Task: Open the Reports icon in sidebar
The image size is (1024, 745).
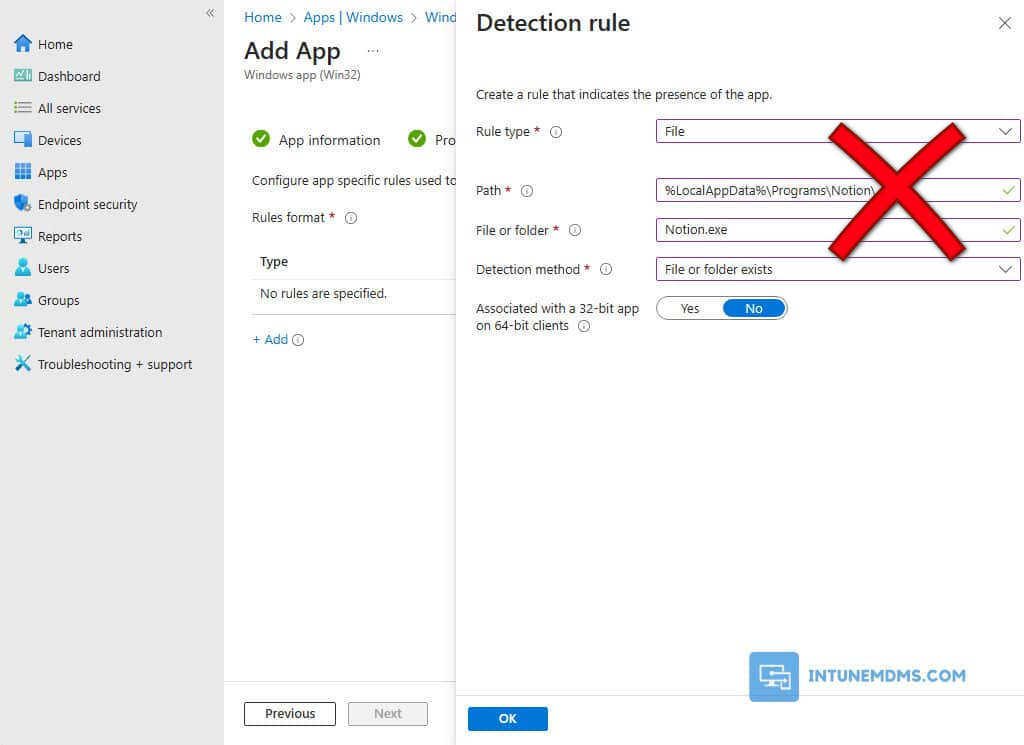Action: point(23,236)
